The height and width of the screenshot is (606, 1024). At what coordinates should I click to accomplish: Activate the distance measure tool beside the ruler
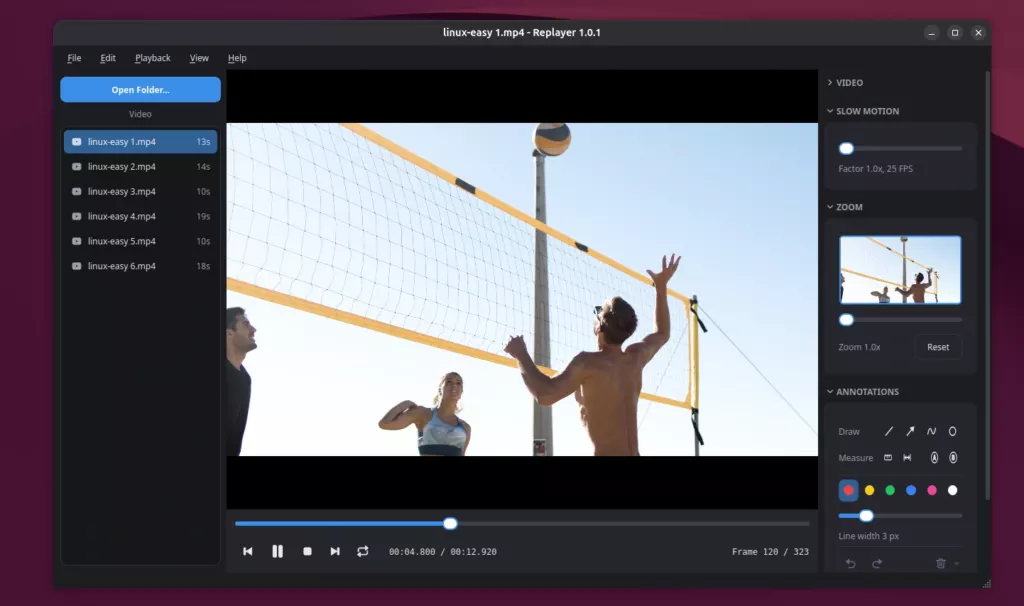point(907,458)
